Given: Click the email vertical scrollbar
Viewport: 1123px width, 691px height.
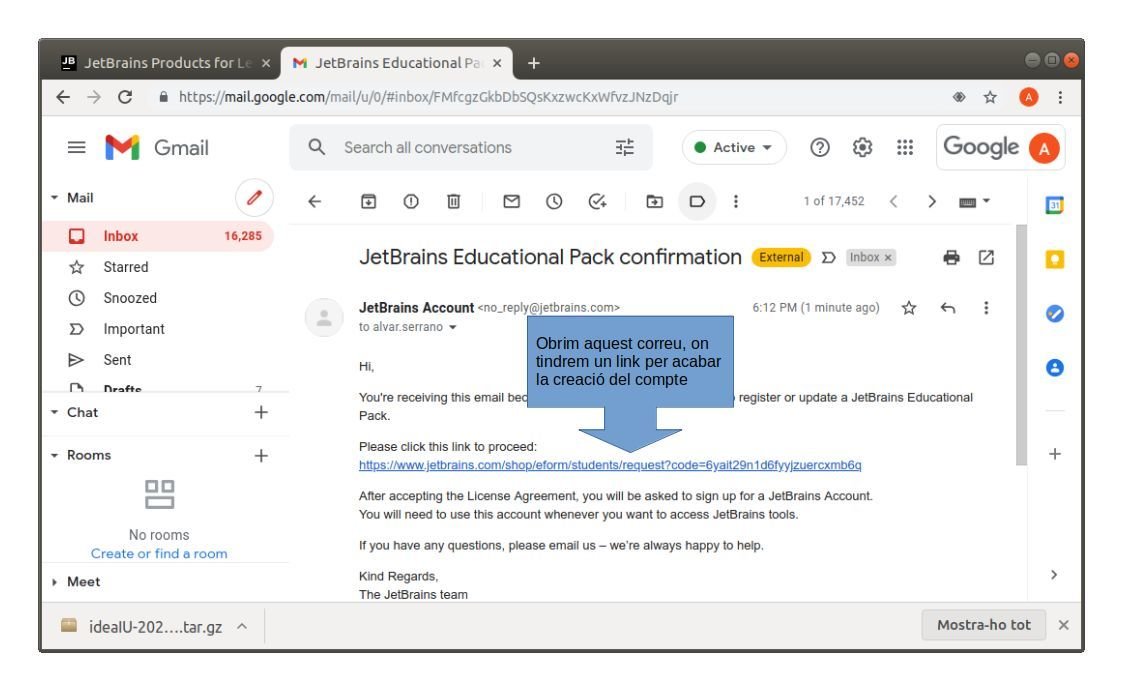Looking at the screenshot, I should [x=1021, y=345].
